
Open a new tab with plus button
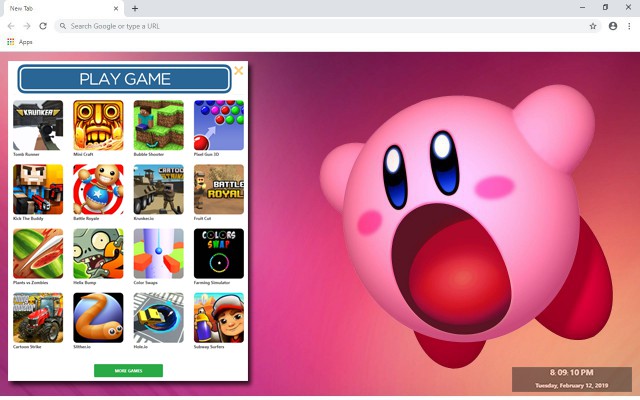point(135,8)
